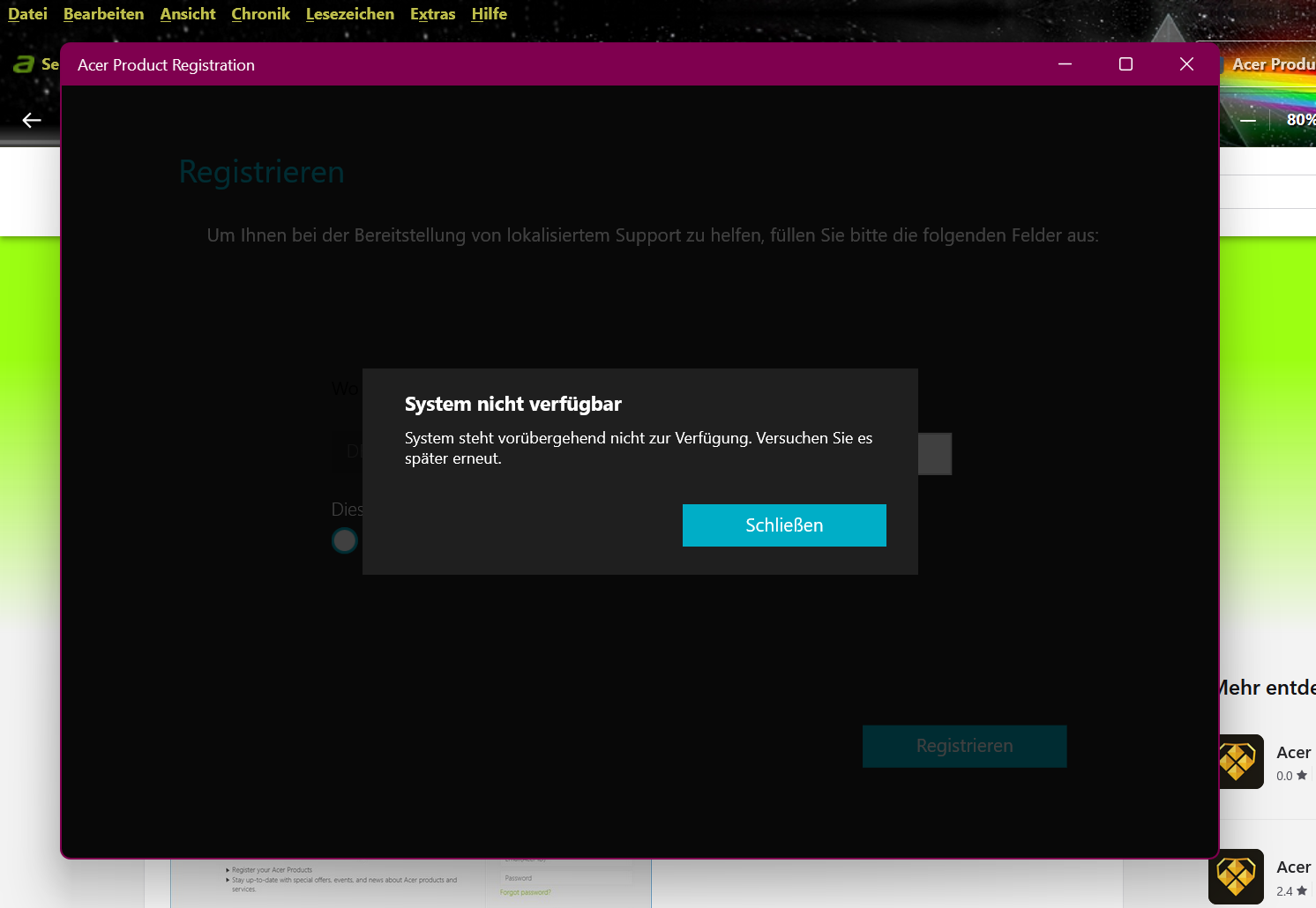This screenshot has width=1316, height=908.
Task: Open the Datei menu
Action: [x=27, y=14]
